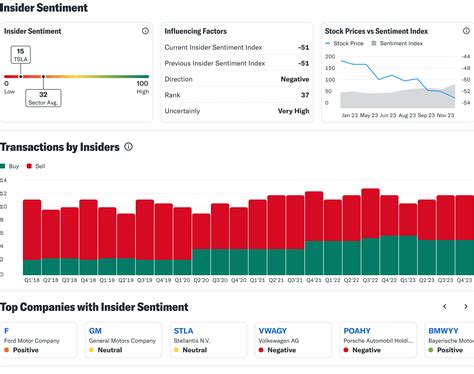Toggle the Buy legend item

click(x=10, y=166)
